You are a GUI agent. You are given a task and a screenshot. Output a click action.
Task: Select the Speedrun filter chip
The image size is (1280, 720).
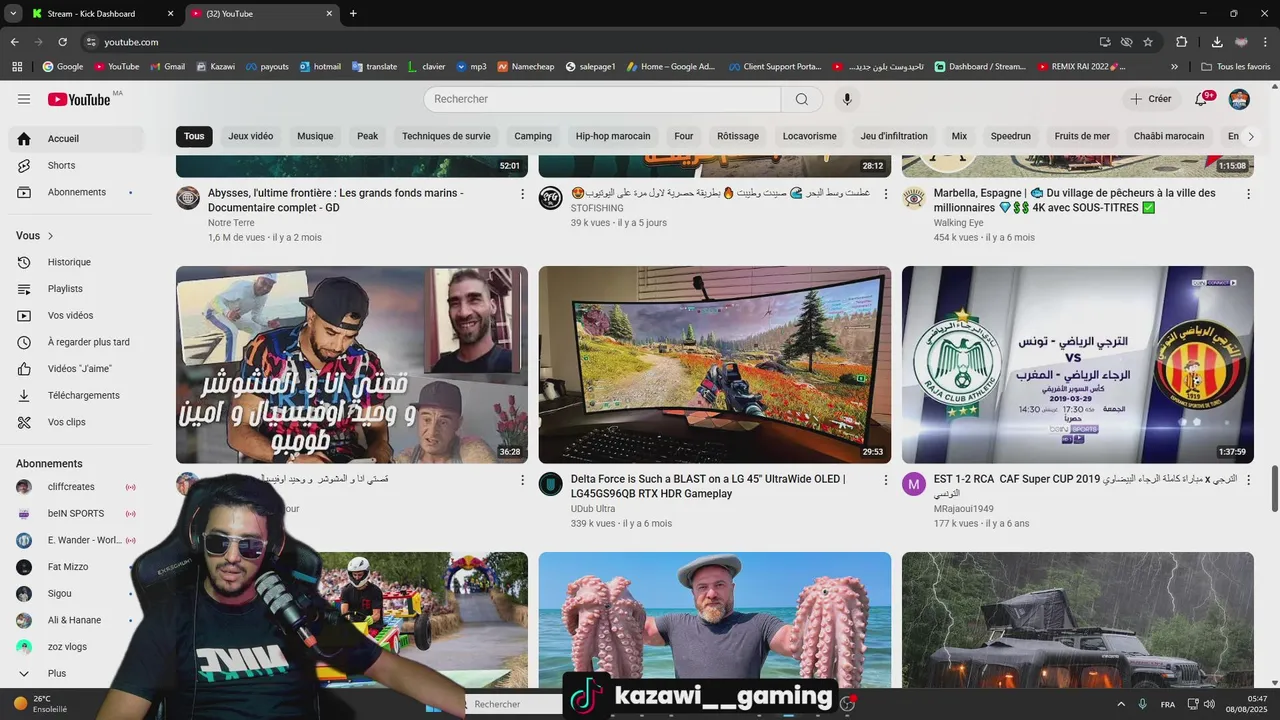(1010, 136)
